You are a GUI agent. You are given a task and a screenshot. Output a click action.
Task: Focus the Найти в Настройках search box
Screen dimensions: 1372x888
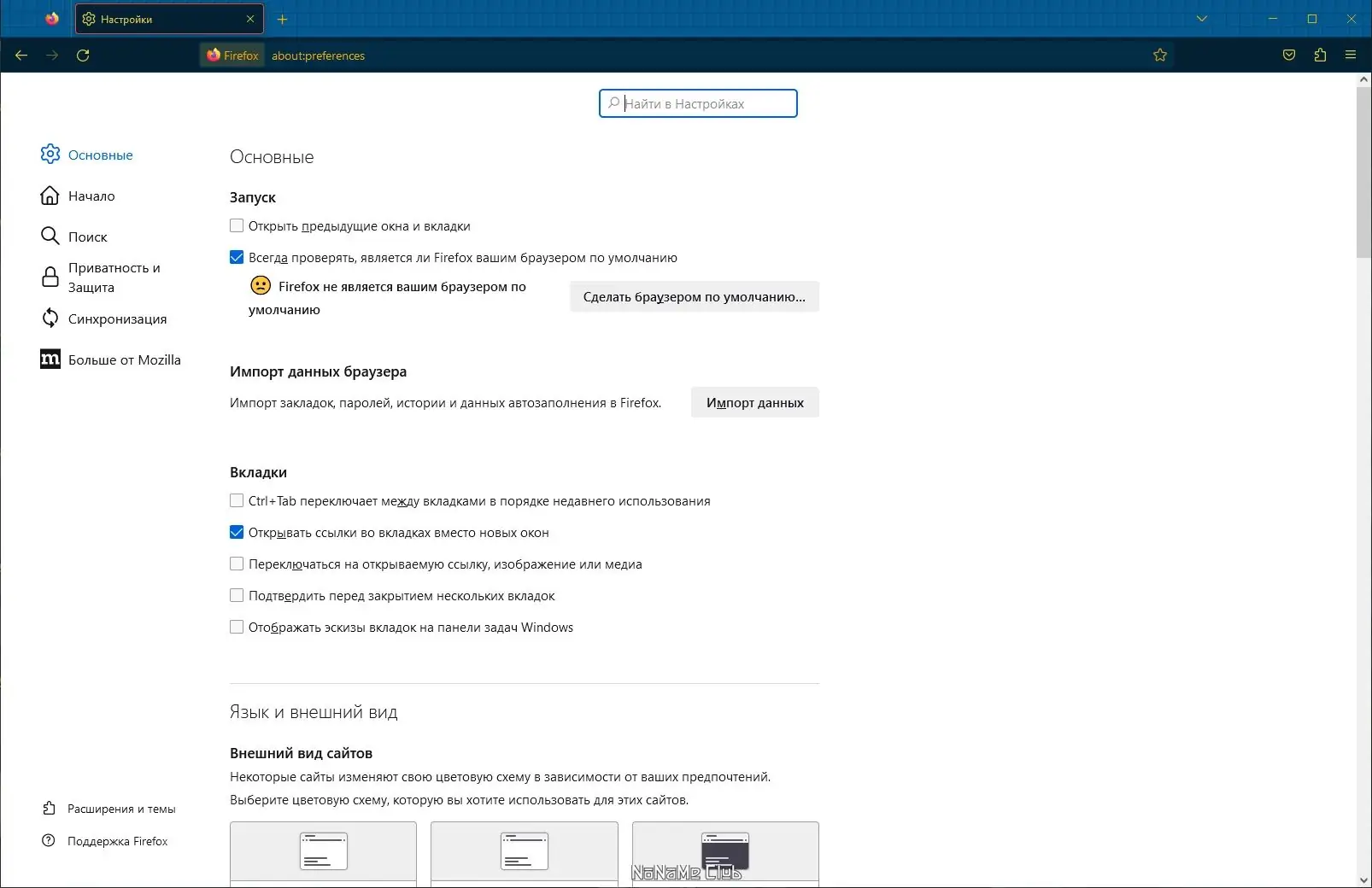click(698, 103)
